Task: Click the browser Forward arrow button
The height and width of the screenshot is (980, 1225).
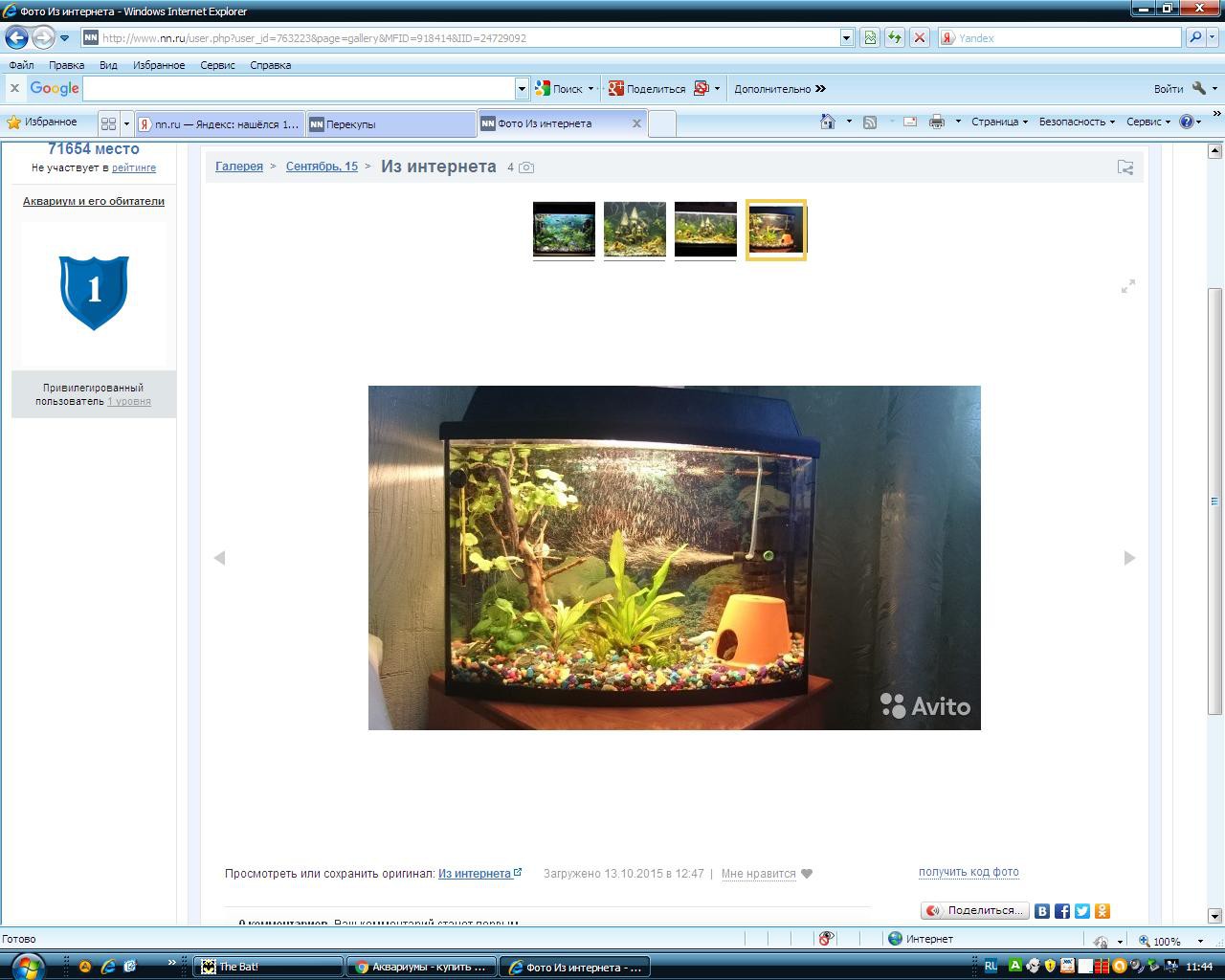Action: [43, 38]
